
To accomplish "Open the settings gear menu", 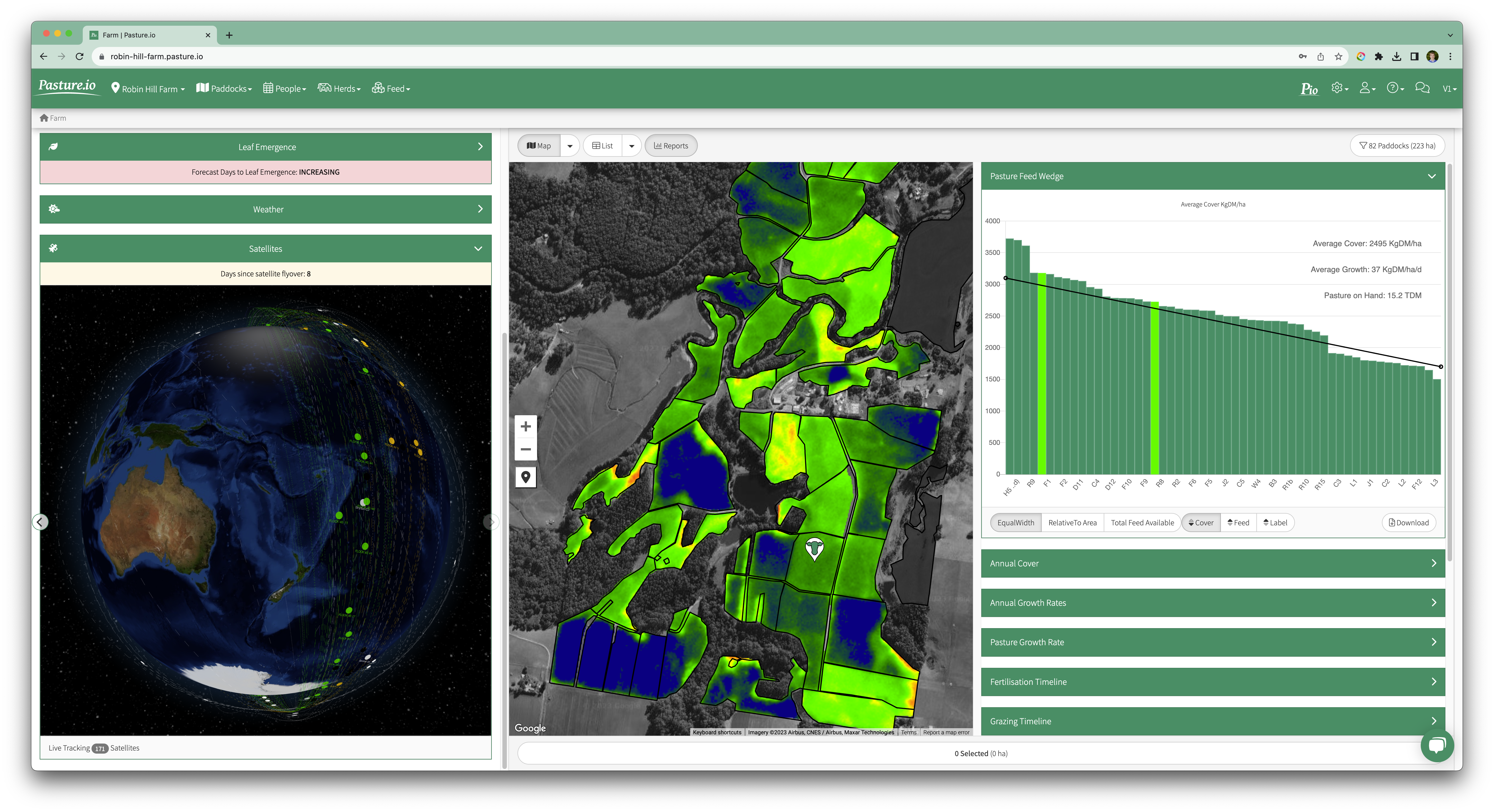I will pos(1339,88).
